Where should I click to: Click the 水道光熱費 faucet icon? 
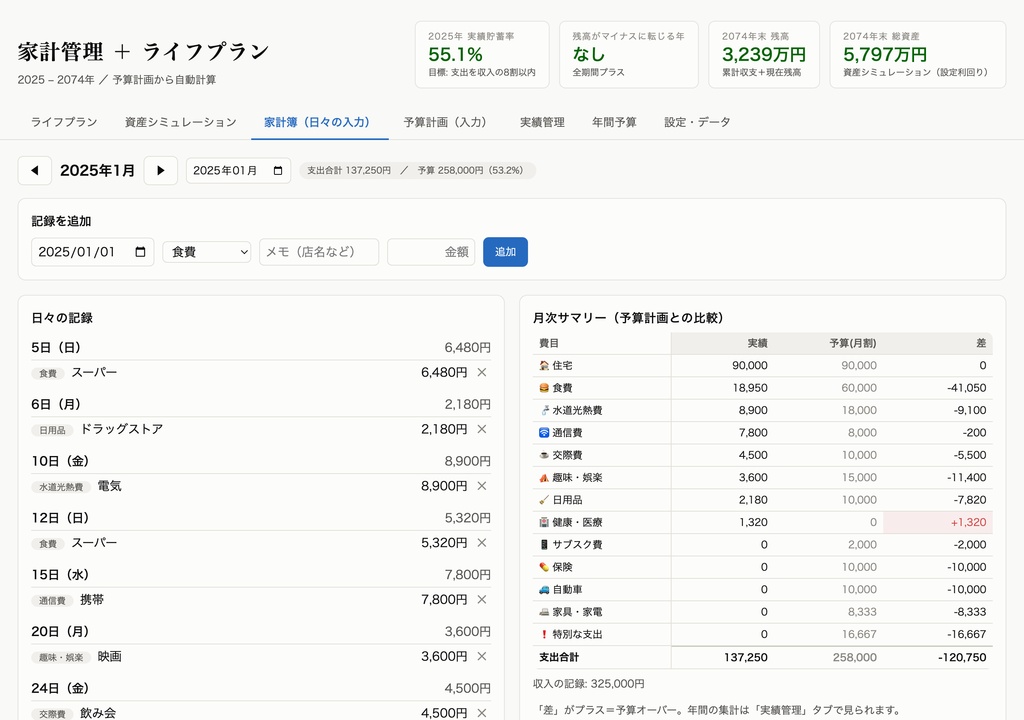(x=544, y=410)
